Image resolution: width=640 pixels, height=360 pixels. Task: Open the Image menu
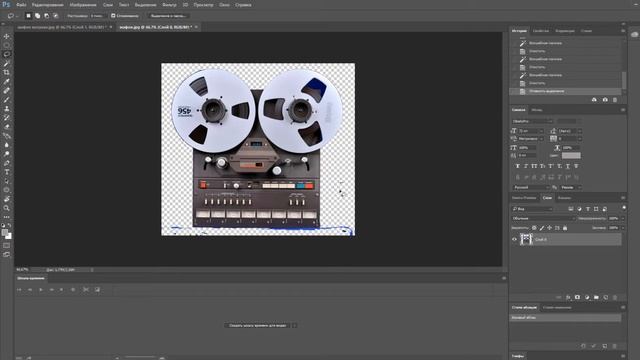(x=83, y=5)
